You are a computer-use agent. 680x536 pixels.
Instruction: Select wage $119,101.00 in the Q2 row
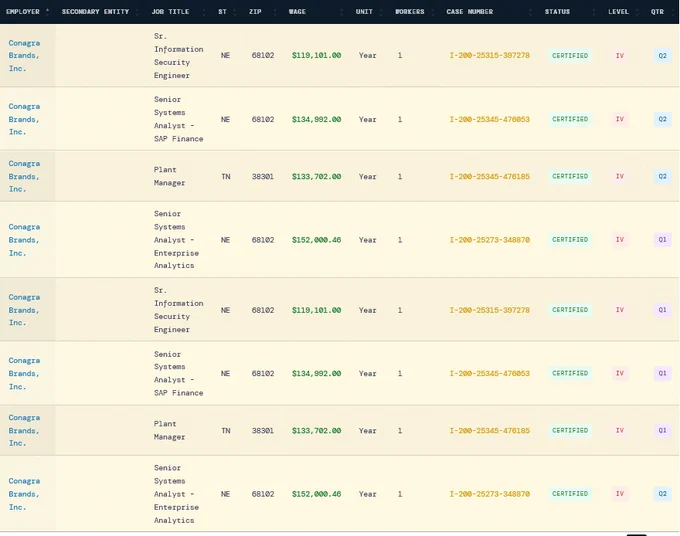tap(317, 56)
